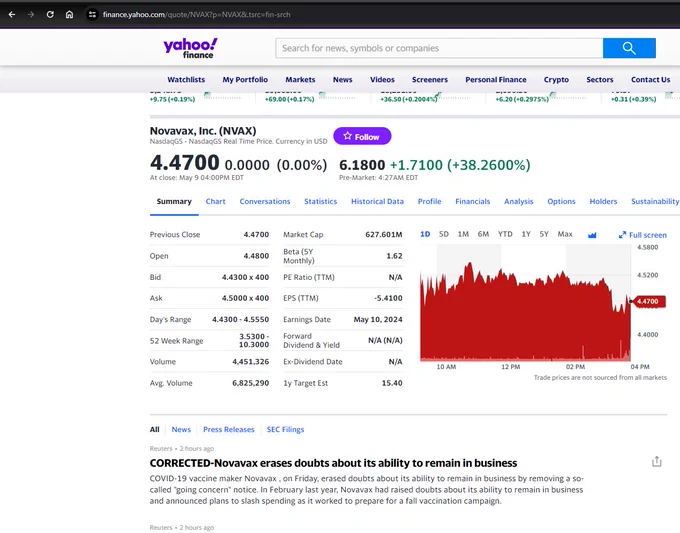Select the Summary tab
The image size is (680, 533).
(174, 201)
